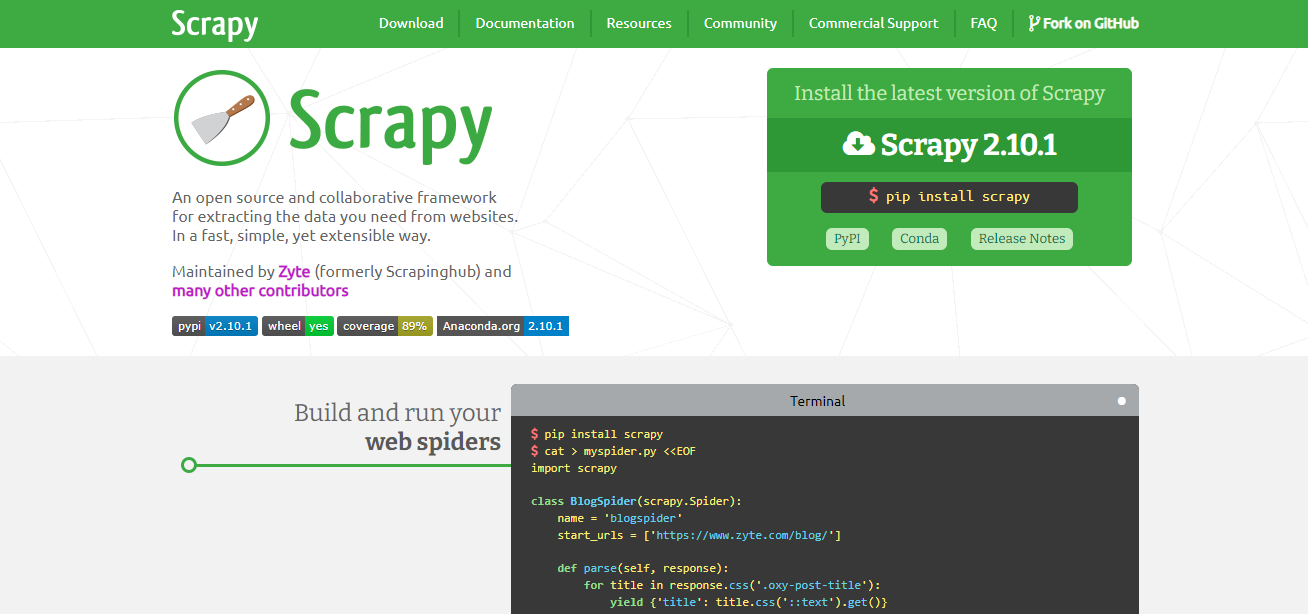Follow the Fork on GitHub link

coord(1084,23)
